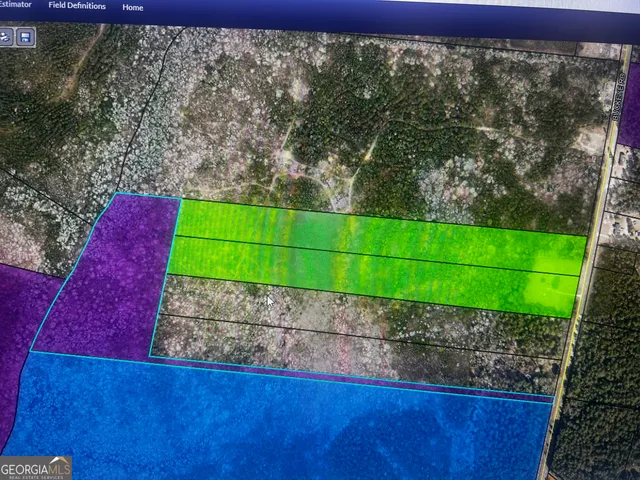
Task: Select the purple parcel left of green strips
Action: click(x=110, y=280)
